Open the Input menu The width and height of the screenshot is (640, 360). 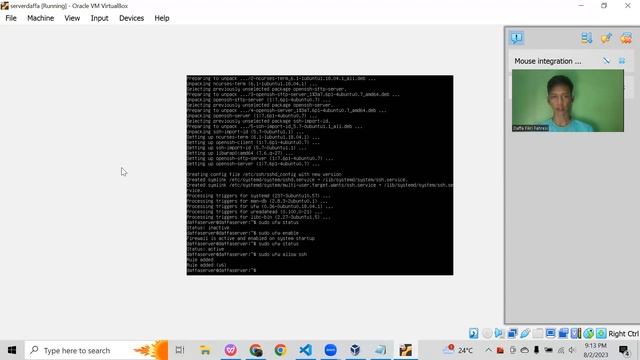point(99,18)
